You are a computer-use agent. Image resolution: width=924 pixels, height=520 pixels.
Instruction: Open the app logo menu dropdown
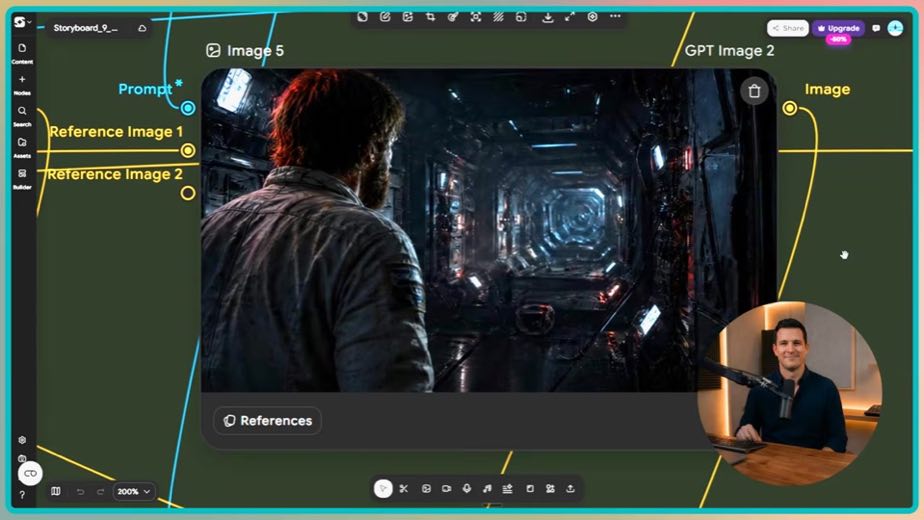pyautogui.click(x=22, y=22)
